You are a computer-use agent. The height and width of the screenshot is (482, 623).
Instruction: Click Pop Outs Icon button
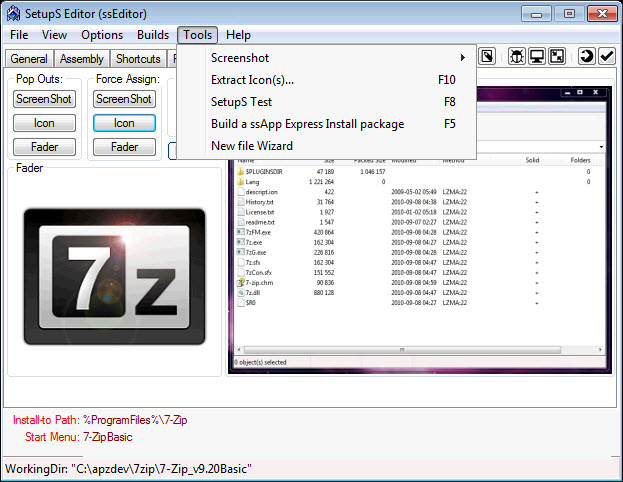44,123
